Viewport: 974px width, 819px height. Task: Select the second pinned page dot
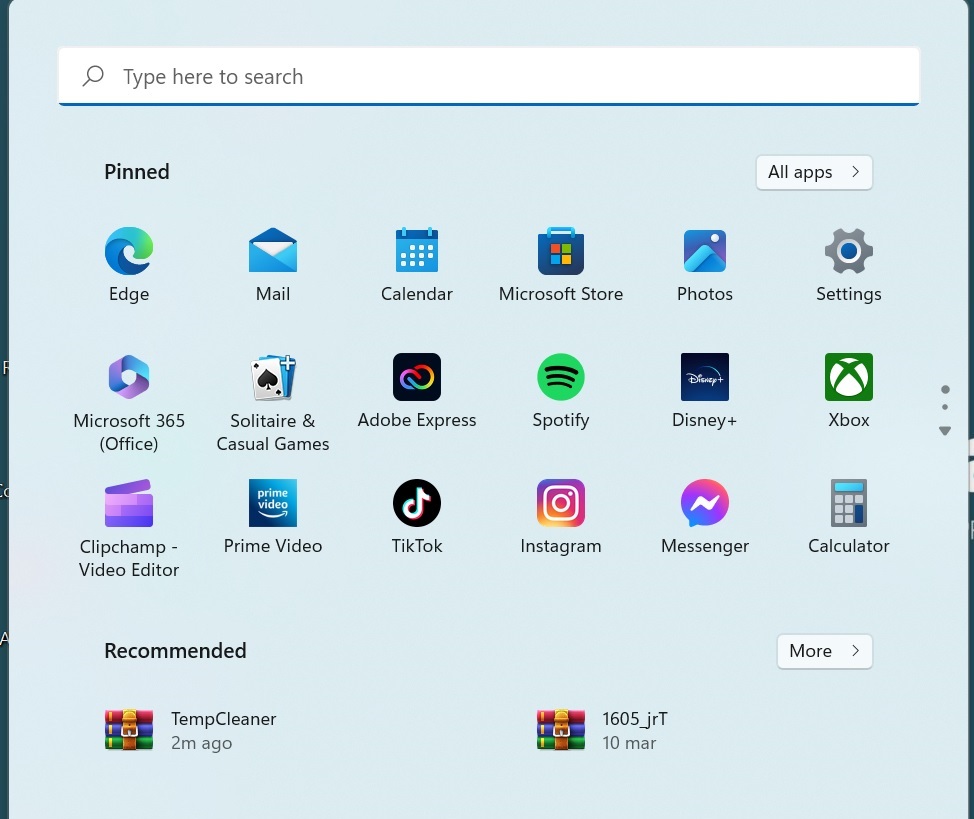[945, 407]
